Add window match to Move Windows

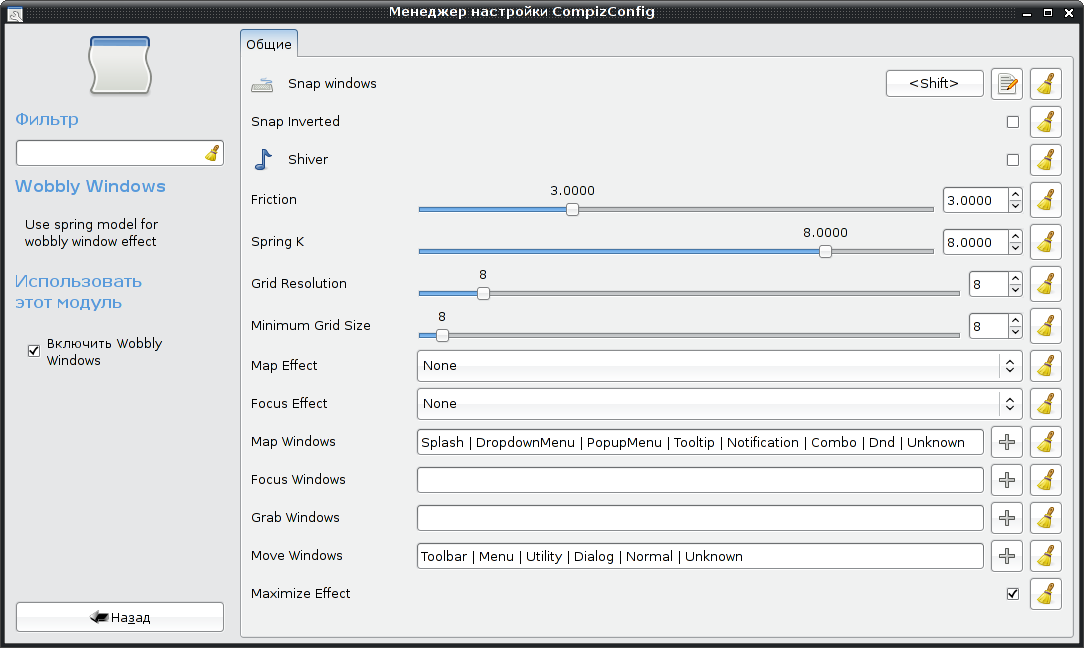[1007, 556]
